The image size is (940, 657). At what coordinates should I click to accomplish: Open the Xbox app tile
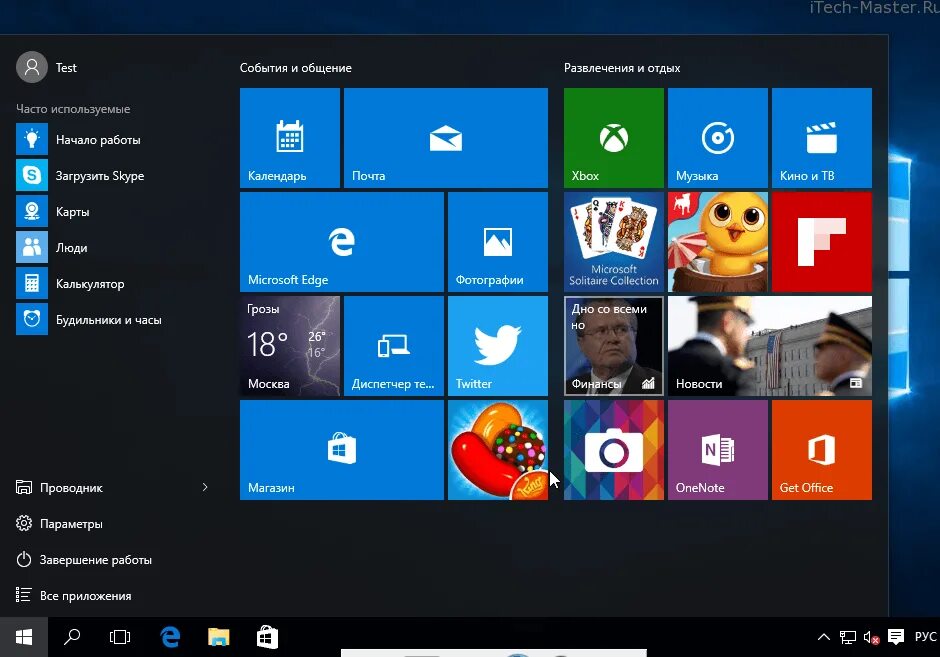coord(613,138)
